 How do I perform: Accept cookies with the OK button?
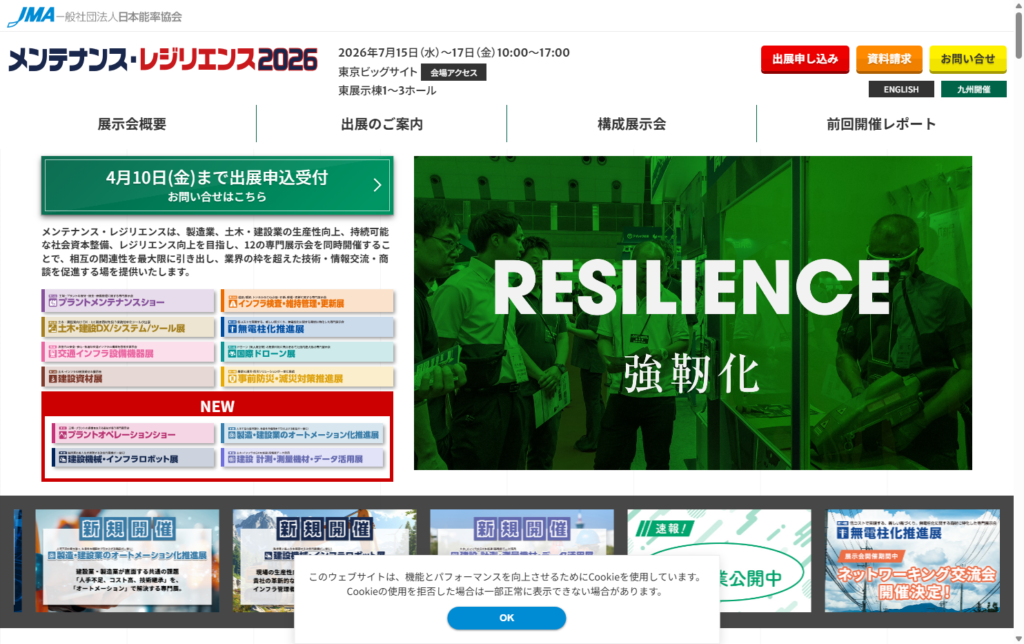[506, 618]
